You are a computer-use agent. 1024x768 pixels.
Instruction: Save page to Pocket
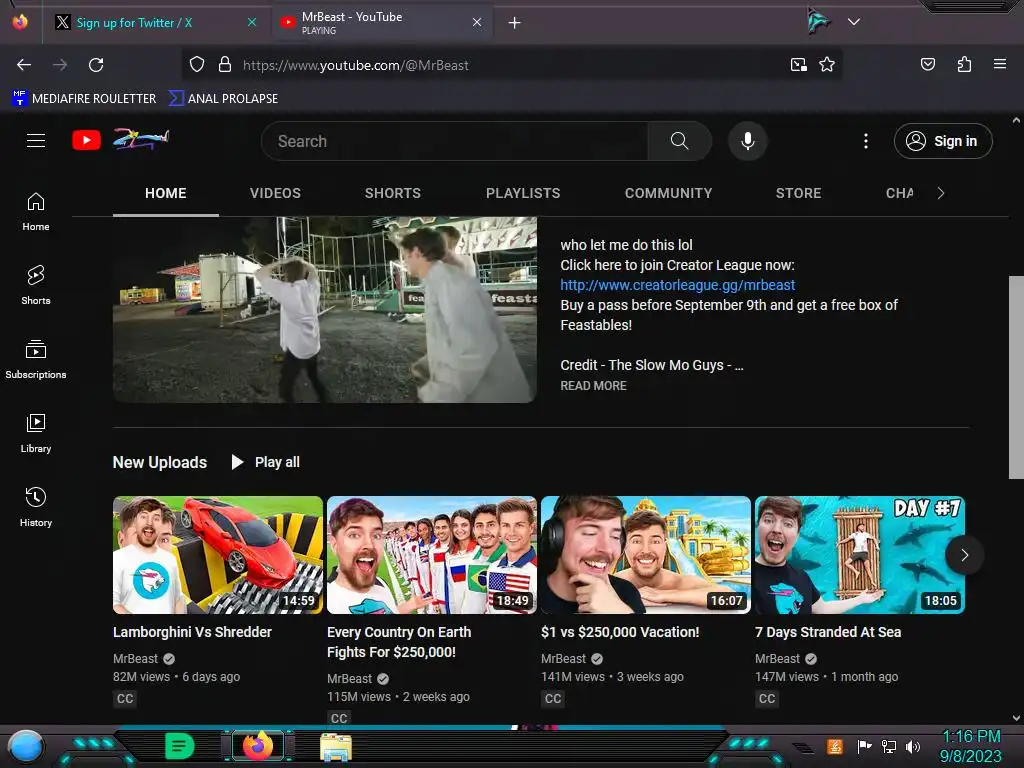928,64
